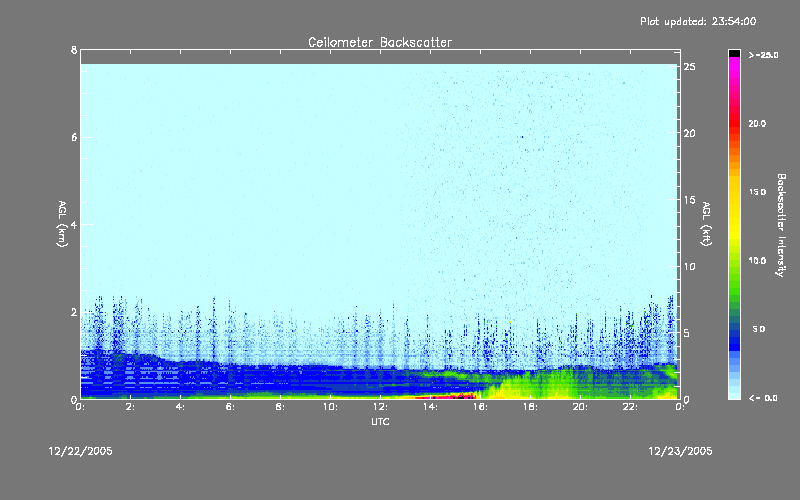Click the 15.0 colorbar tick label

[x=757, y=192]
